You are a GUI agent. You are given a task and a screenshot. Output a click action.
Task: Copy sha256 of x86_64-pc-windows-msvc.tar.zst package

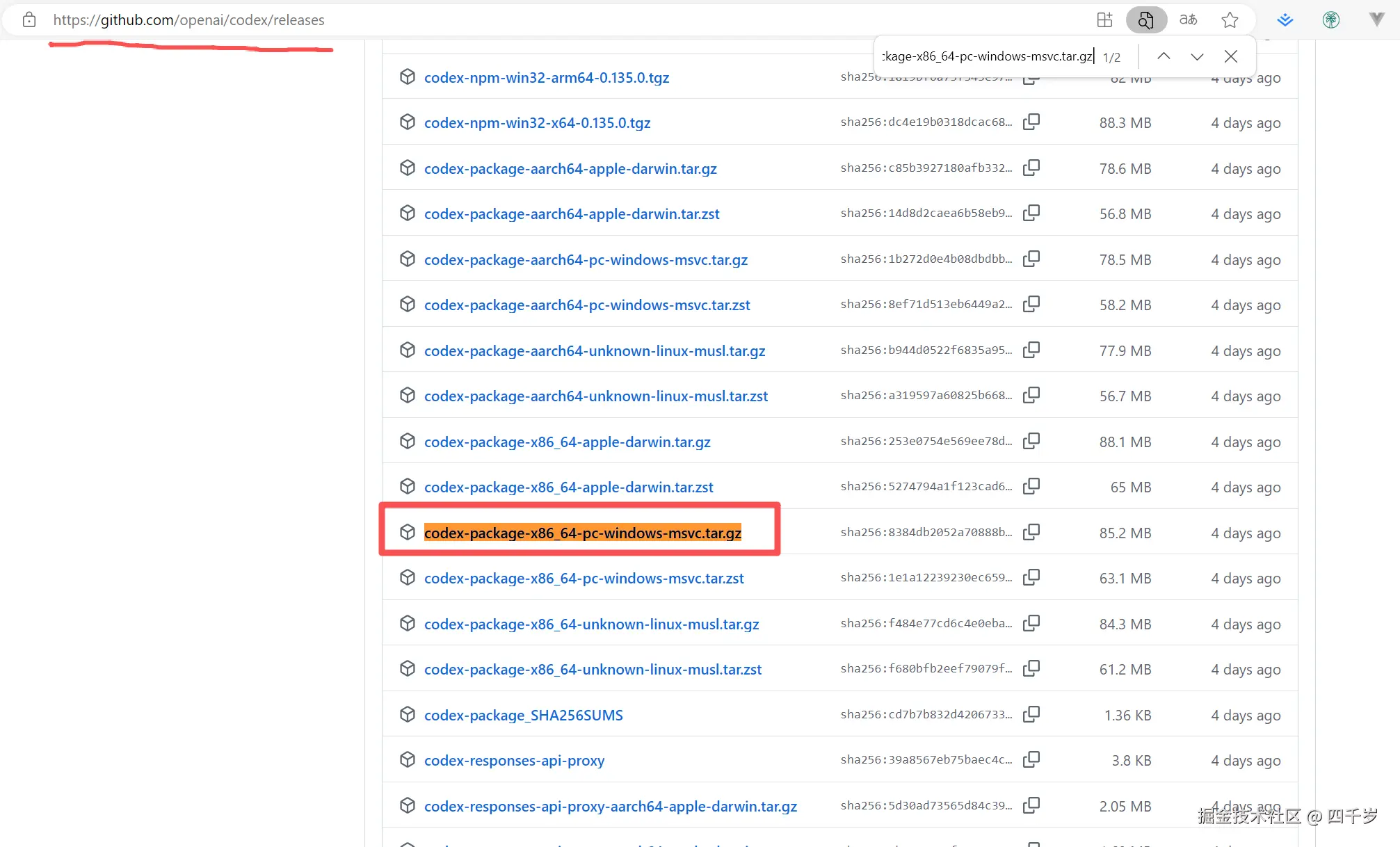[1031, 577]
